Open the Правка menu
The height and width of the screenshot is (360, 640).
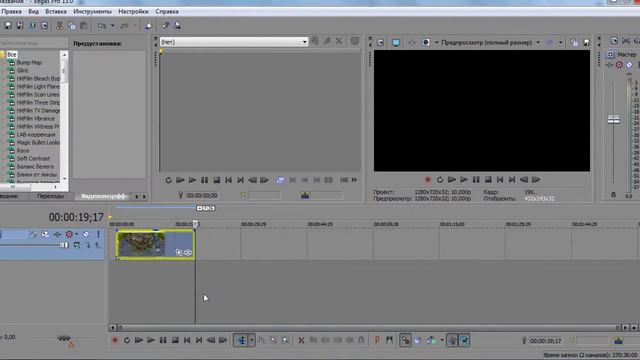click(11, 11)
